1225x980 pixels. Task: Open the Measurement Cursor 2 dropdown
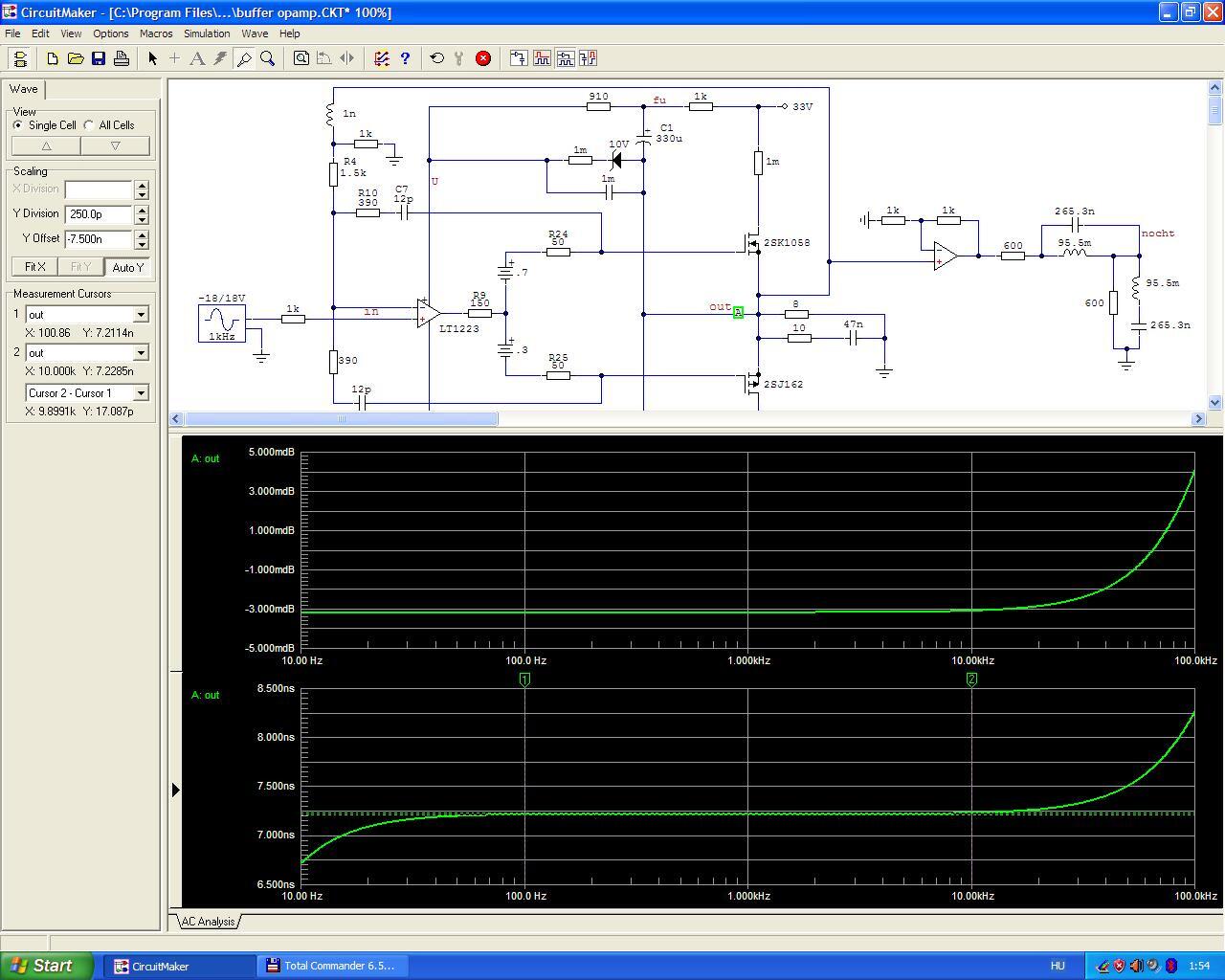141,353
